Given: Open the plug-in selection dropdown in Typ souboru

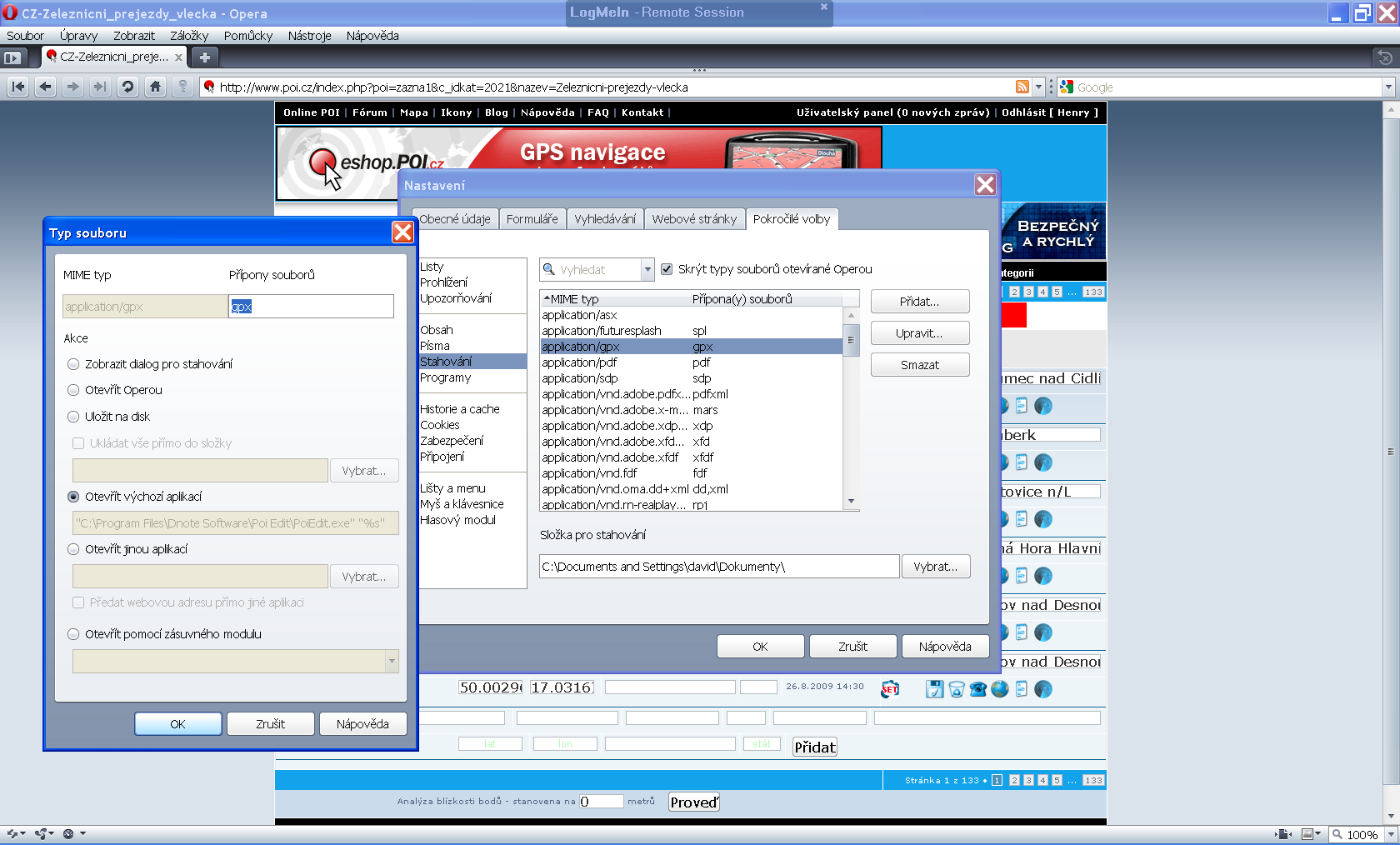Looking at the screenshot, I should point(391,661).
